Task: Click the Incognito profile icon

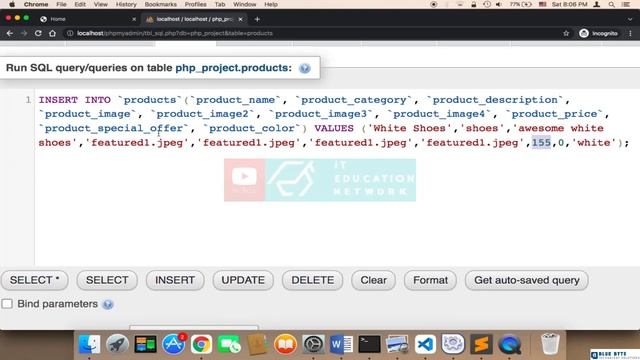Action: (599, 33)
